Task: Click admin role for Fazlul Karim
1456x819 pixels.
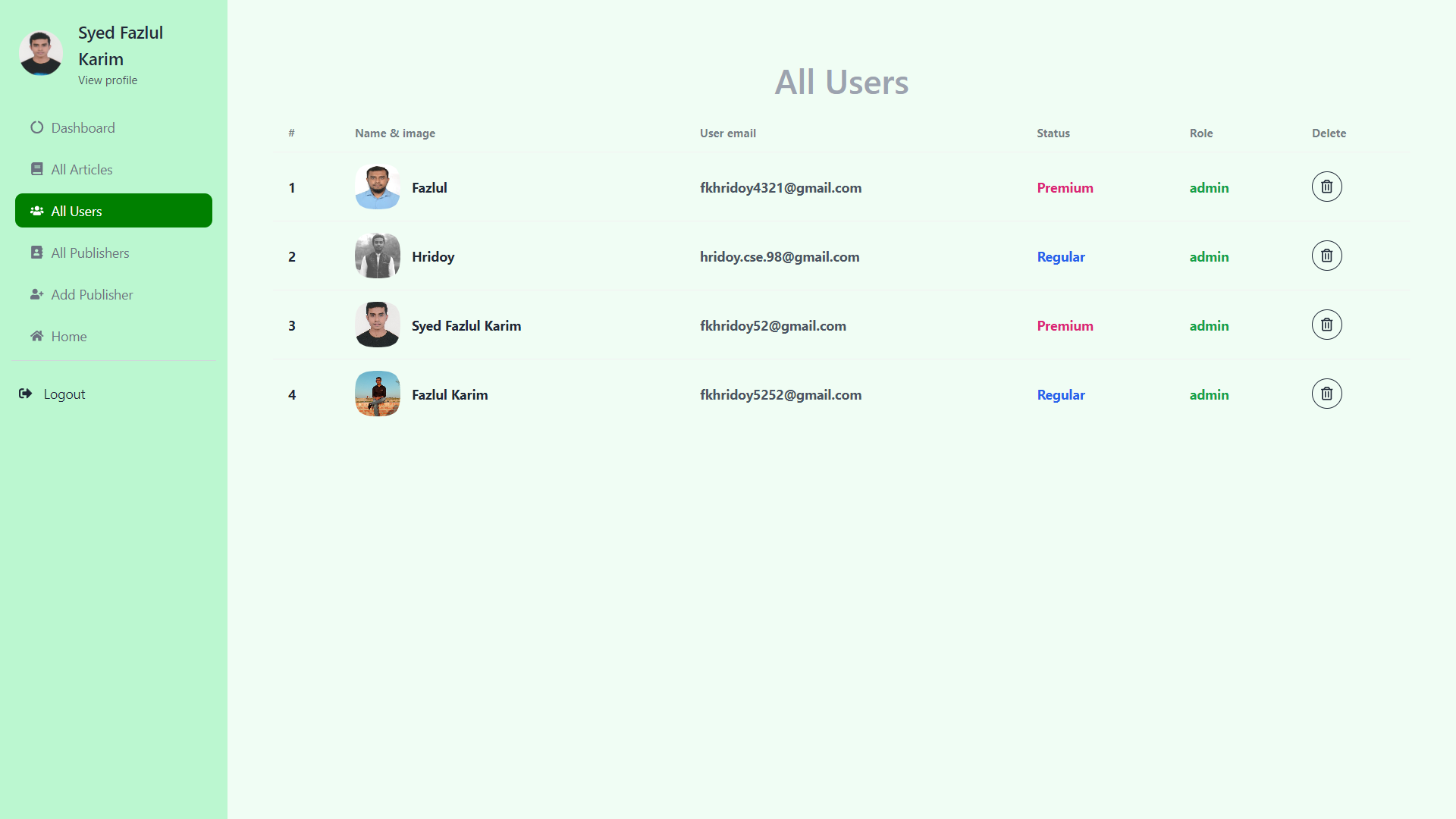Action: [x=1209, y=395]
